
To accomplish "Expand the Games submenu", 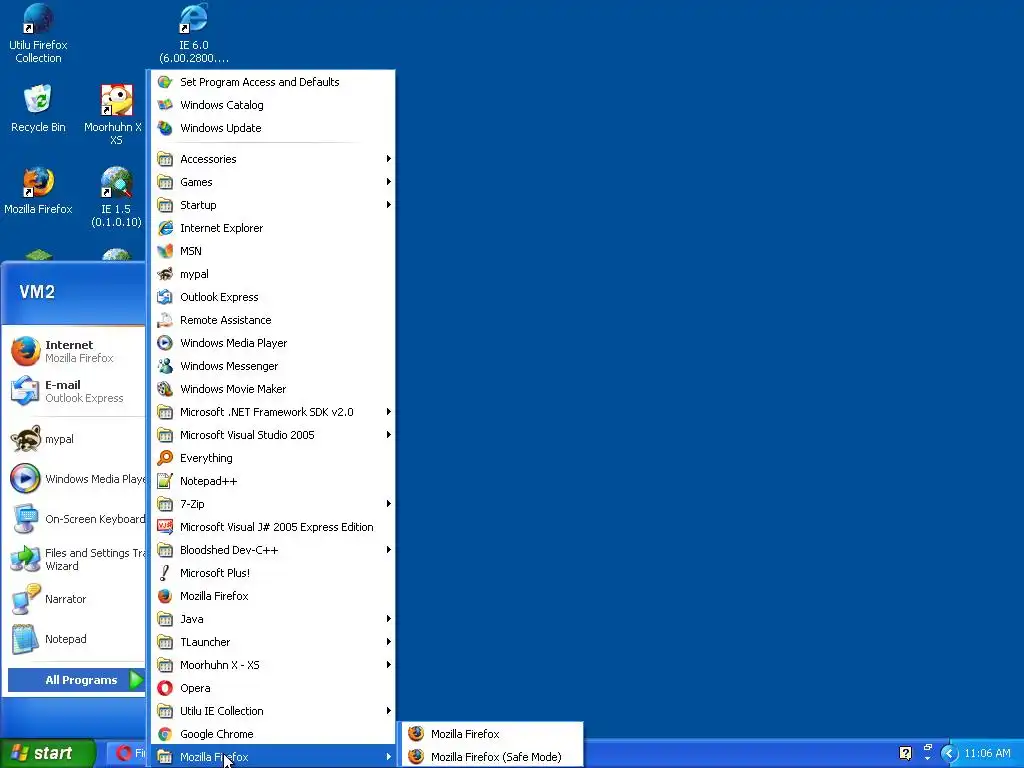I will pyautogui.click(x=273, y=182).
